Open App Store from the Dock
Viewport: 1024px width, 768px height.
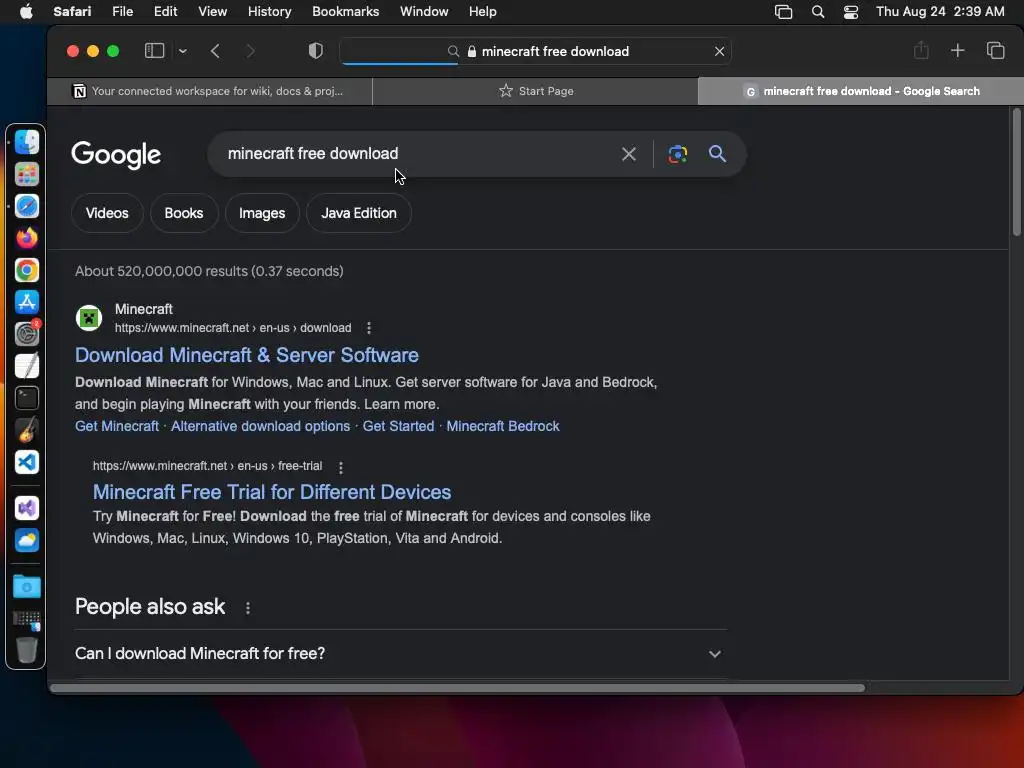tap(27, 302)
